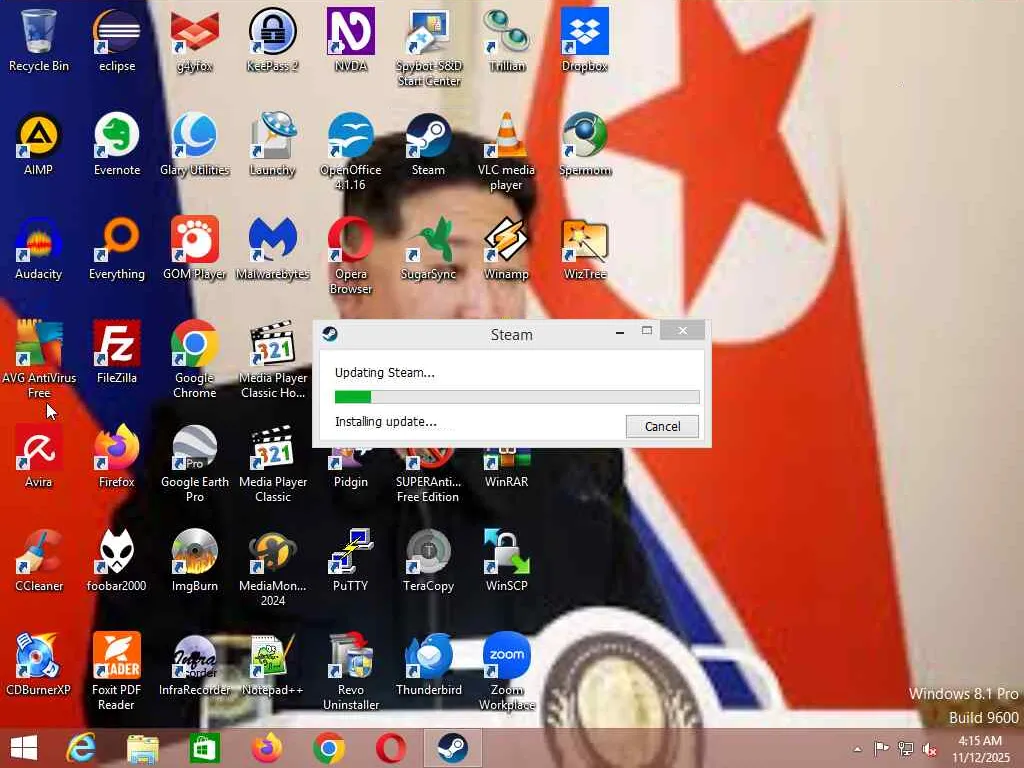The image size is (1024, 768).
Task: Select the WizTree desktop shortcut
Action: coord(584,249)
